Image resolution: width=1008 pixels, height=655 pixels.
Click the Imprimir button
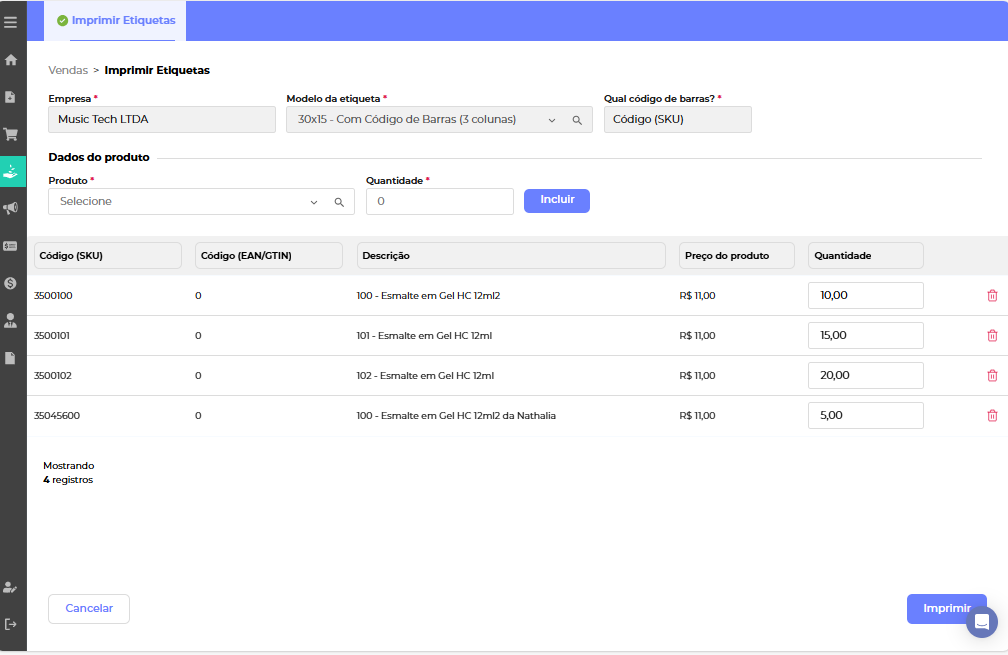946,608
